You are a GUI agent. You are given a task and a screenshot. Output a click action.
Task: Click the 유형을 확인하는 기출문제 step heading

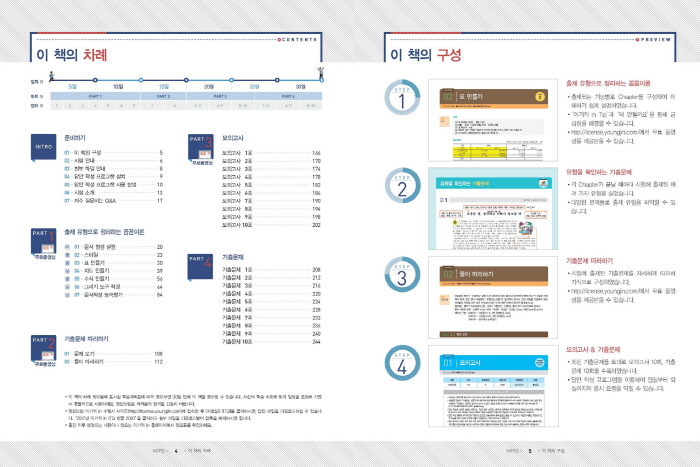pos(599,172)
